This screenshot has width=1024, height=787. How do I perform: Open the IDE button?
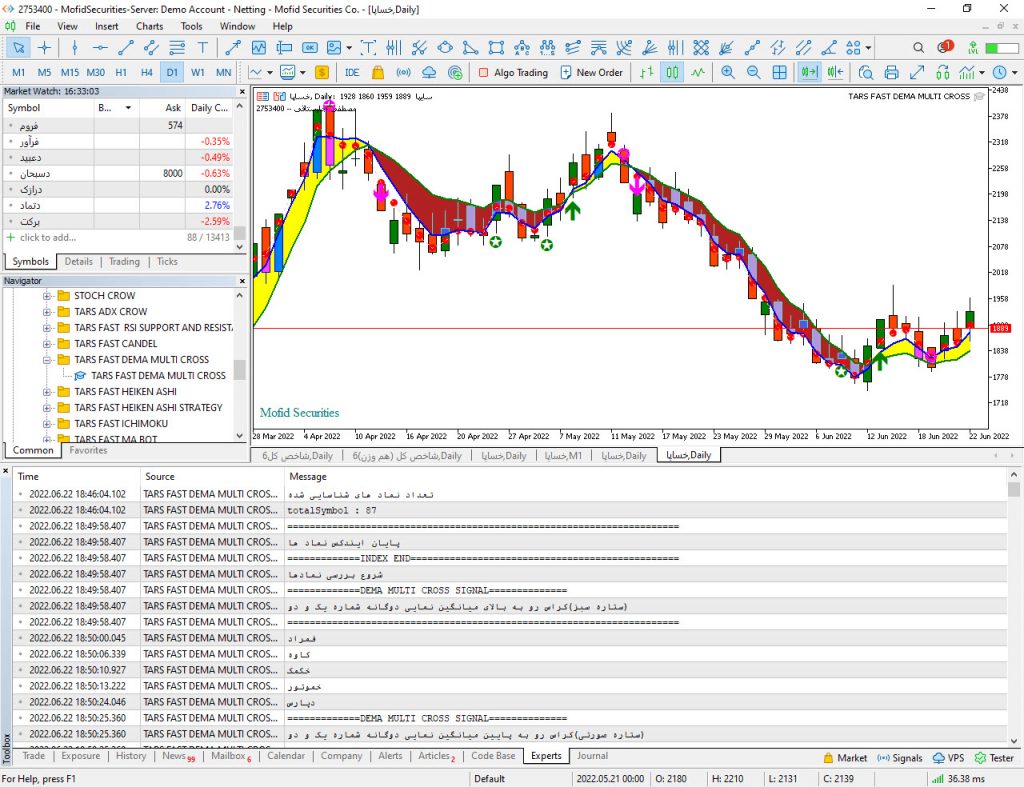tap(352, 72)
